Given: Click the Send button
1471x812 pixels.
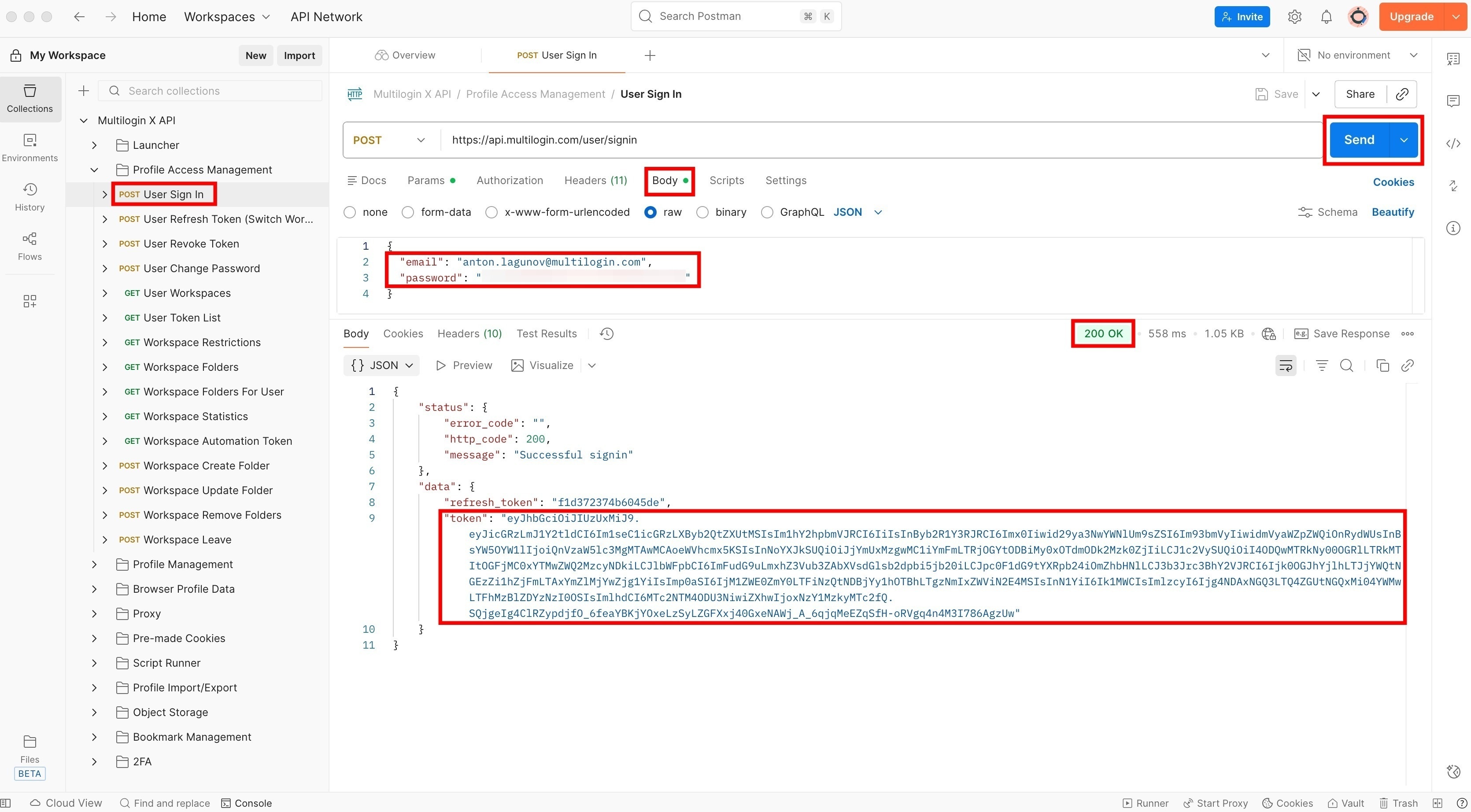Looking at the screenshot, I should click(x=1359, y=139).
